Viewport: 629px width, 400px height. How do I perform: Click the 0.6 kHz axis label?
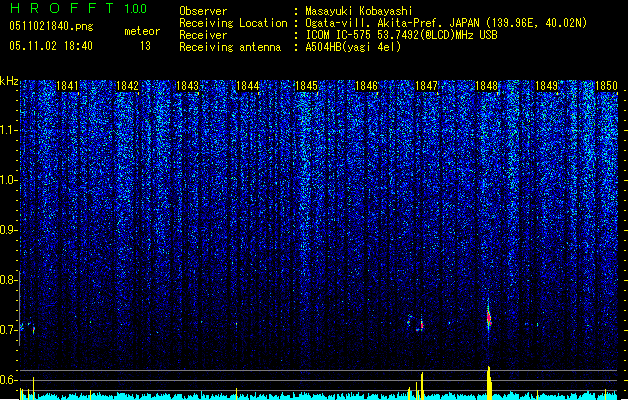pyautogui.click(x=8, y=380)
